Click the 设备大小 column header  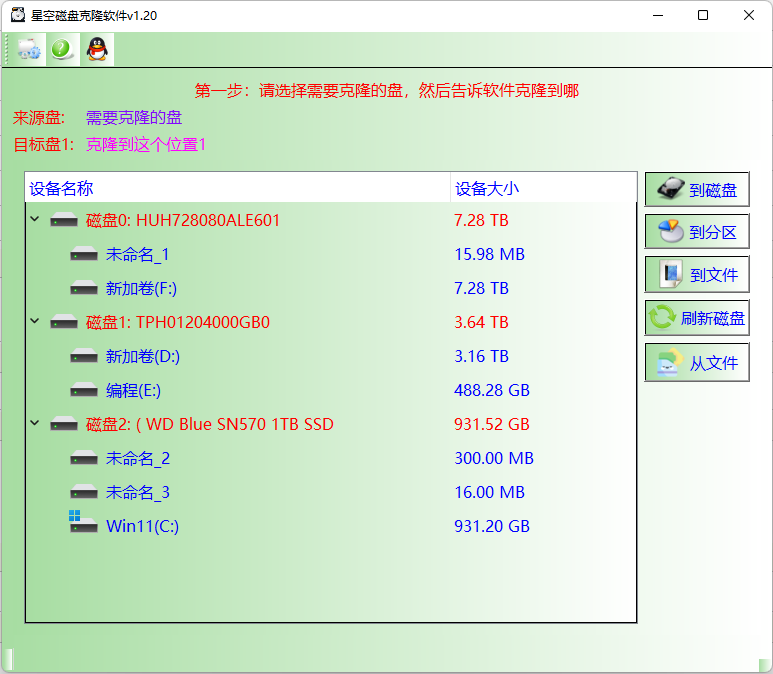(487, 188)
